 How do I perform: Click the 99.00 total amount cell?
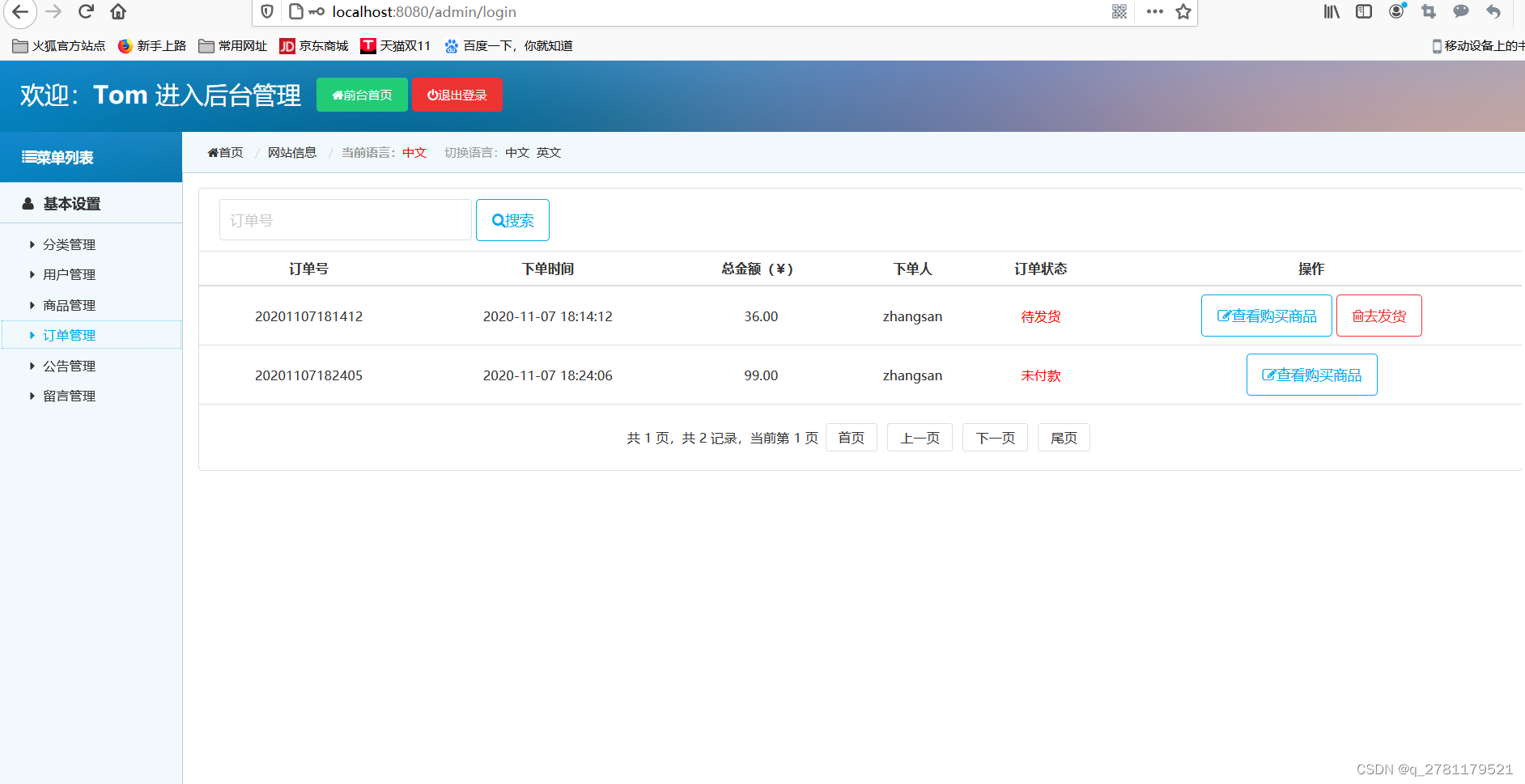tap(761, 375)
